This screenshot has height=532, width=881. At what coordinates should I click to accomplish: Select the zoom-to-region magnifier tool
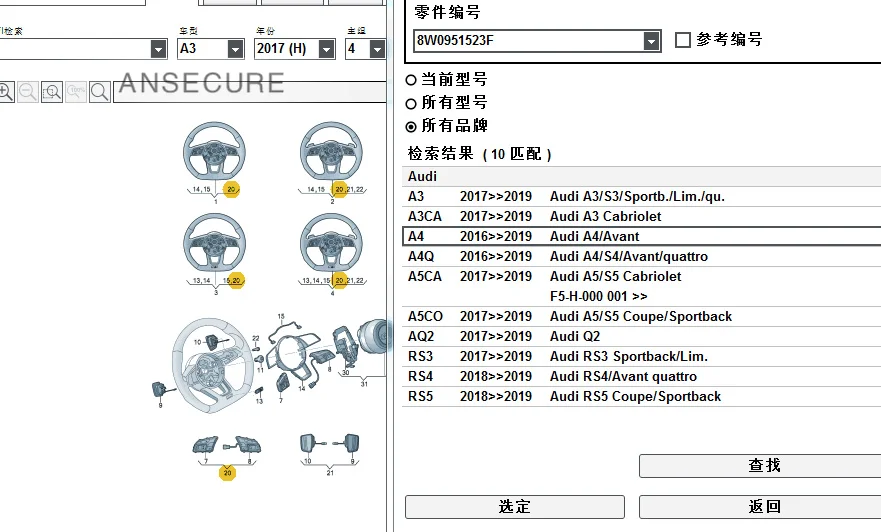pyautogui.click(x=52, y=92)
